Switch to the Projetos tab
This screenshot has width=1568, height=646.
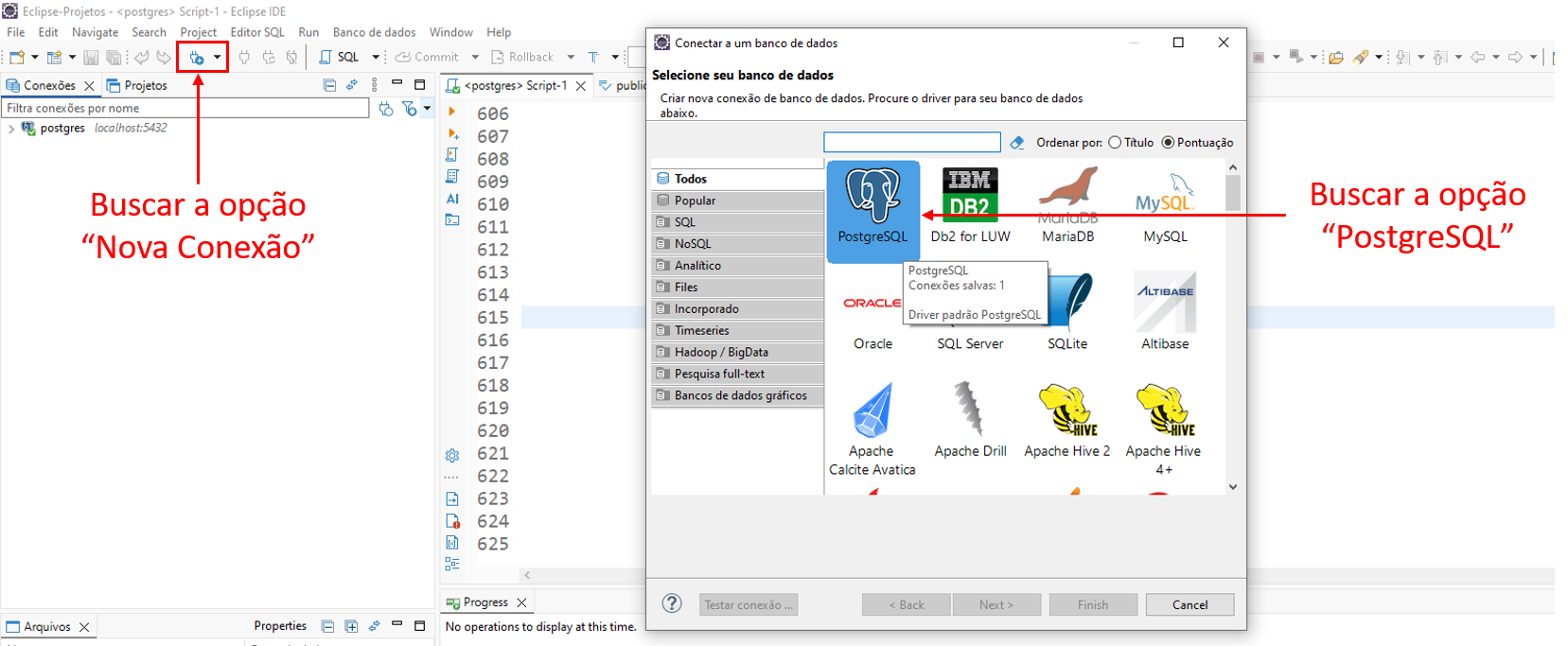click(137, 85)
